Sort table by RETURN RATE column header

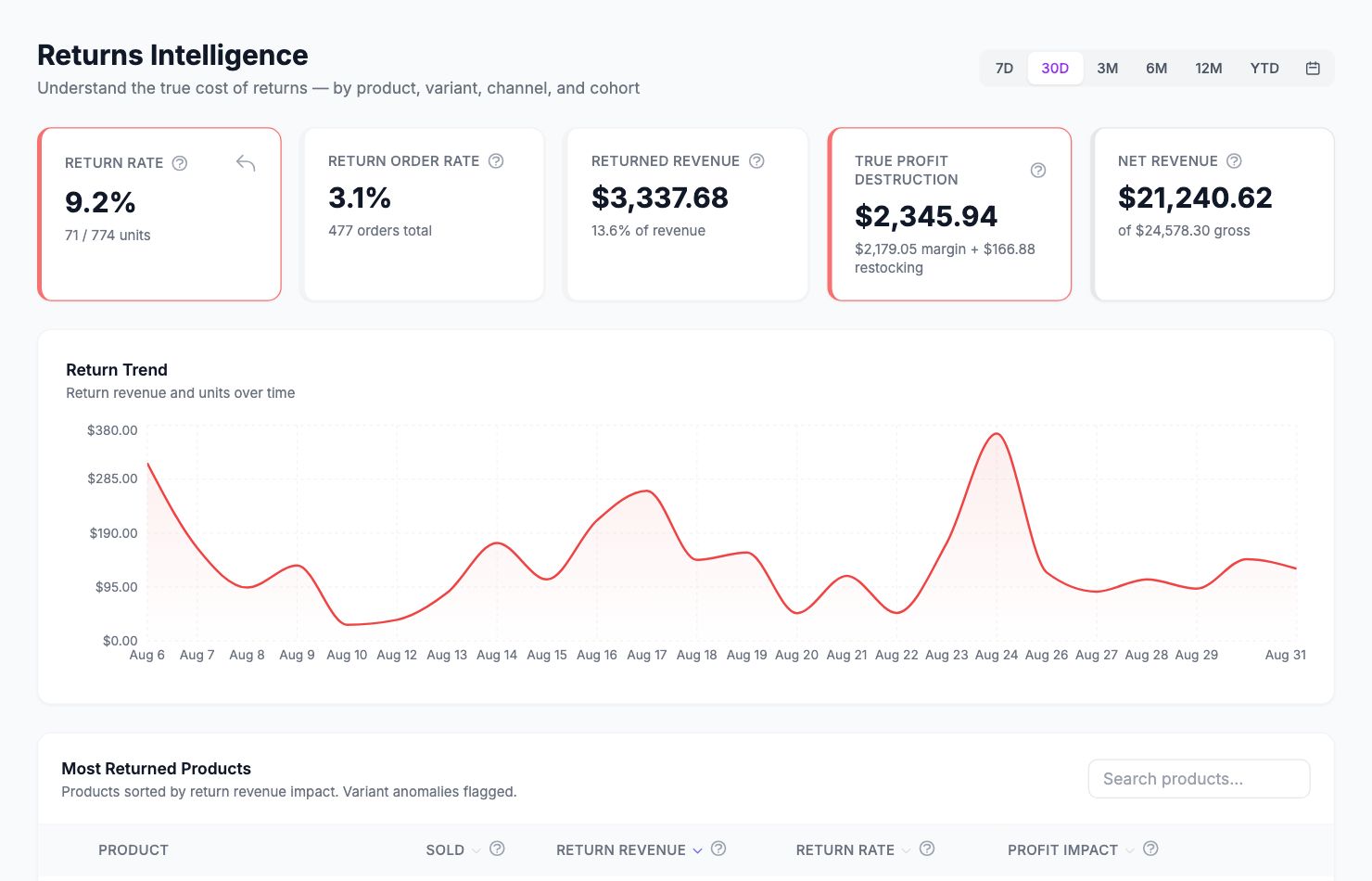coord(854,849)
